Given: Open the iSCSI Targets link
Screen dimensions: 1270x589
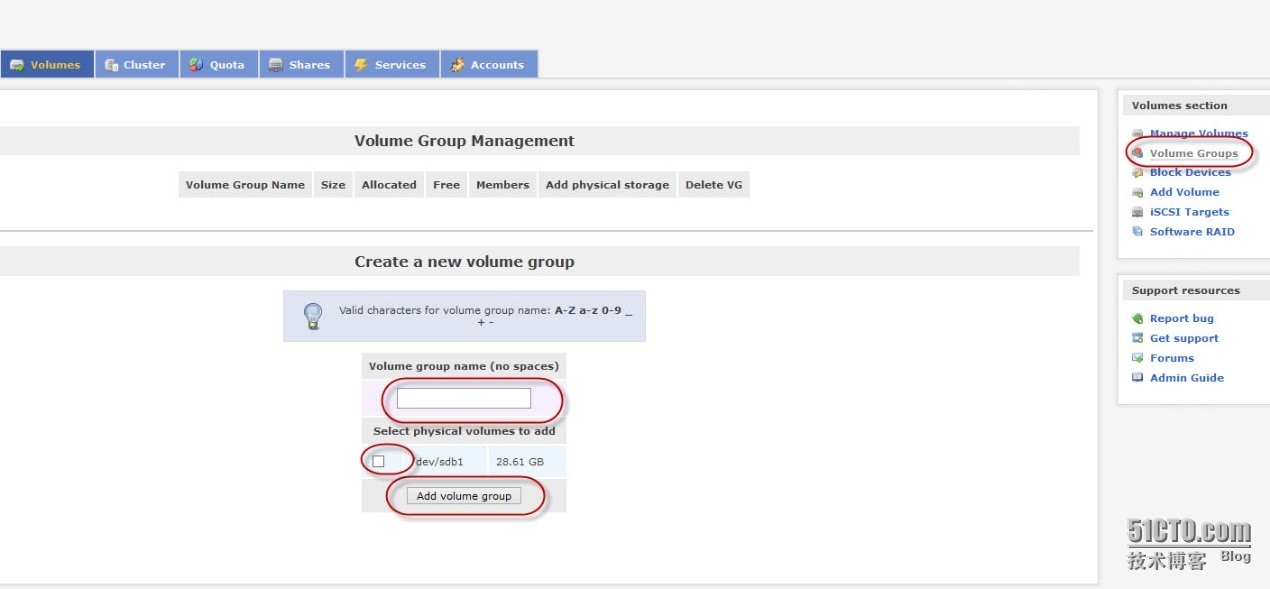Looking at the screenshot, I should coord(1189,212).
